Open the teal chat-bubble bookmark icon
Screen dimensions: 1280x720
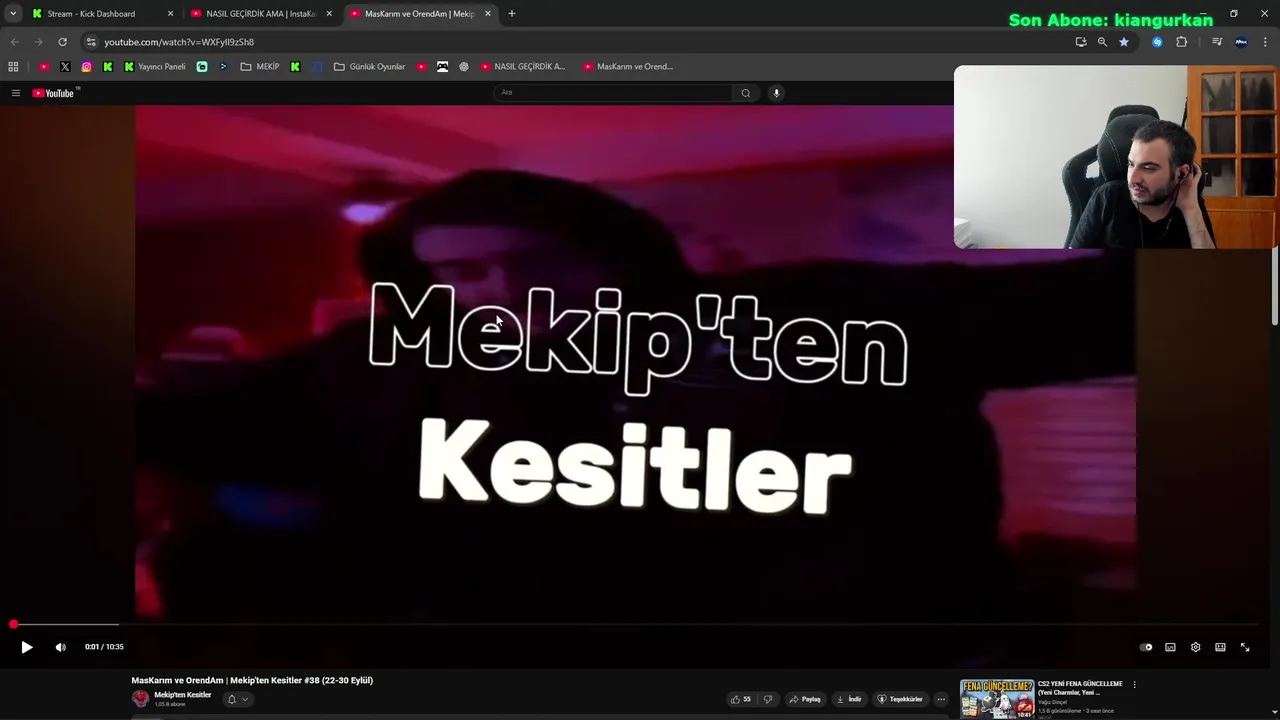[x=202, y=67]
